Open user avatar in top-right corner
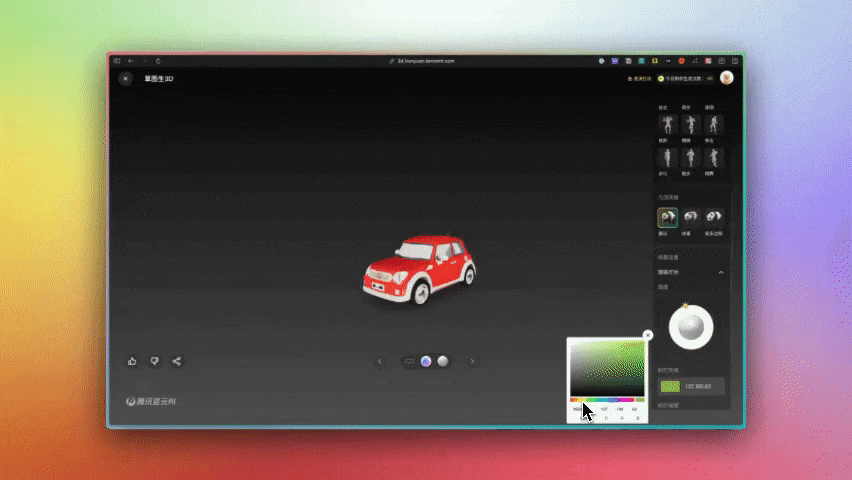852x480 pixels. coord(726,78)
